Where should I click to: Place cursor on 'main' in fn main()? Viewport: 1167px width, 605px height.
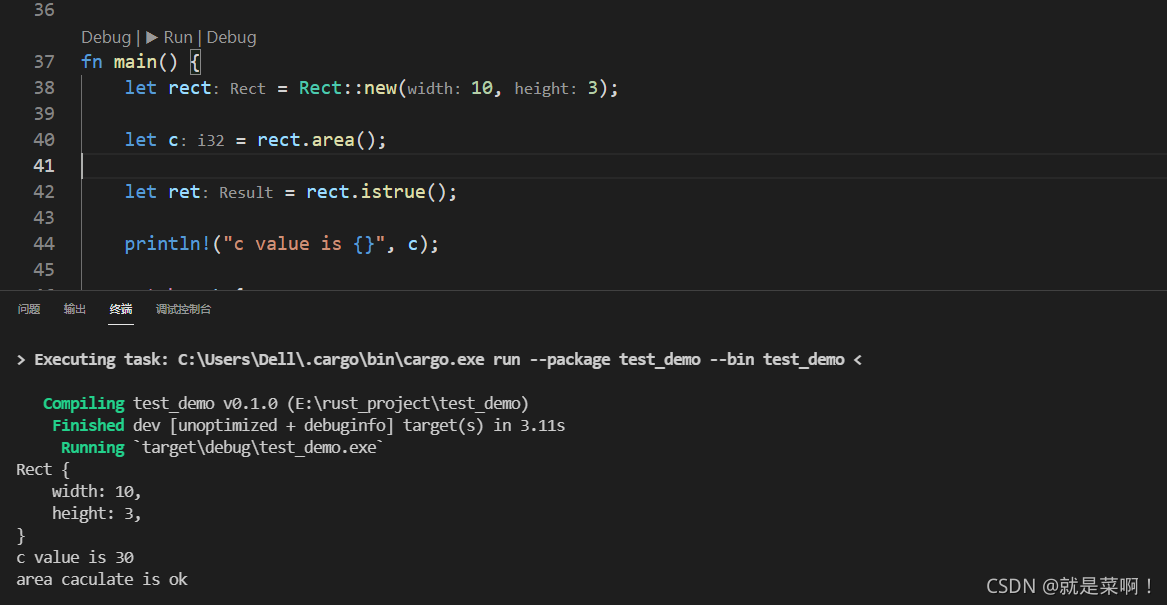pyautogui.click(x=135, y=62)
